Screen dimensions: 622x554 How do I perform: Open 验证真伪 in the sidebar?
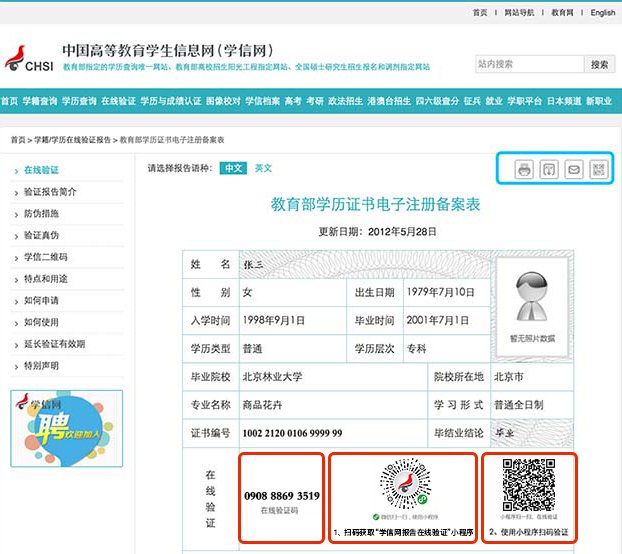[x=41, y=235]
